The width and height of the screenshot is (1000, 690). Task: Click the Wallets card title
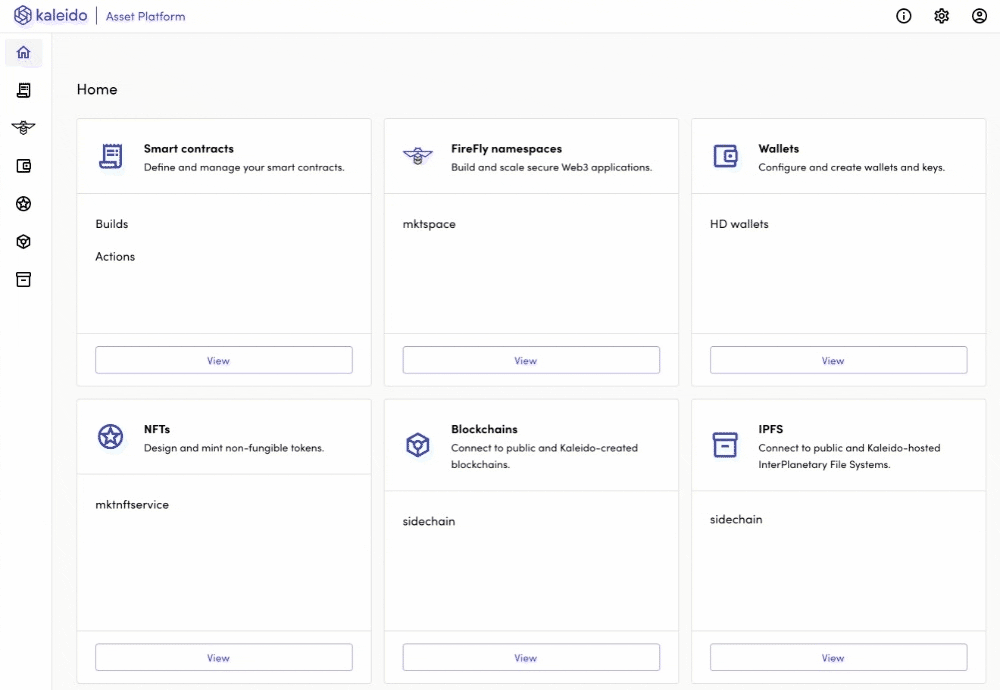(779, 149)
